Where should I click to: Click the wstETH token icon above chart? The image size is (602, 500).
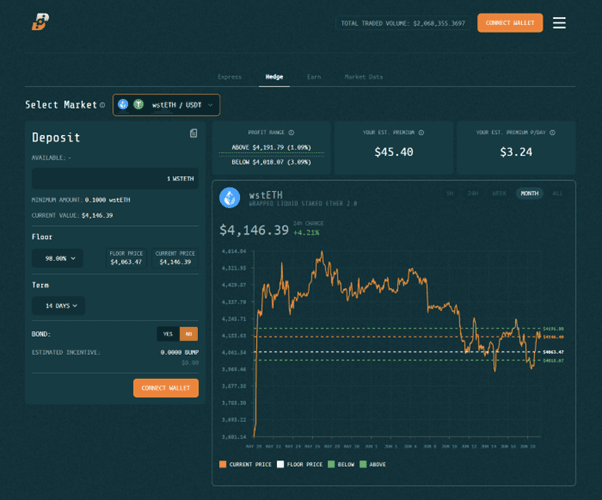click(231, 197)
